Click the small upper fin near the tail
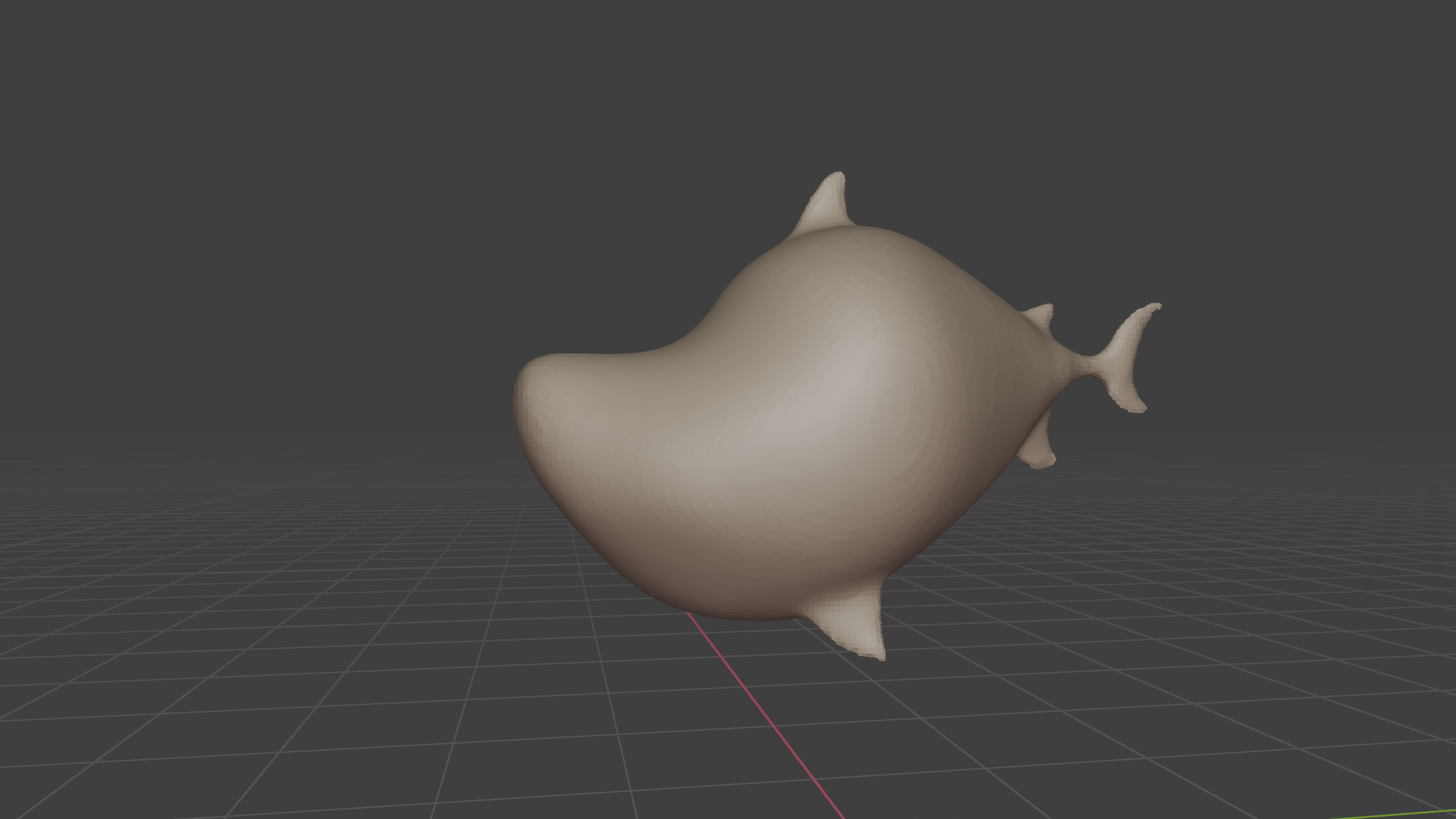The width and height of the screenshot is (1456, 819). coord(1039,315)
